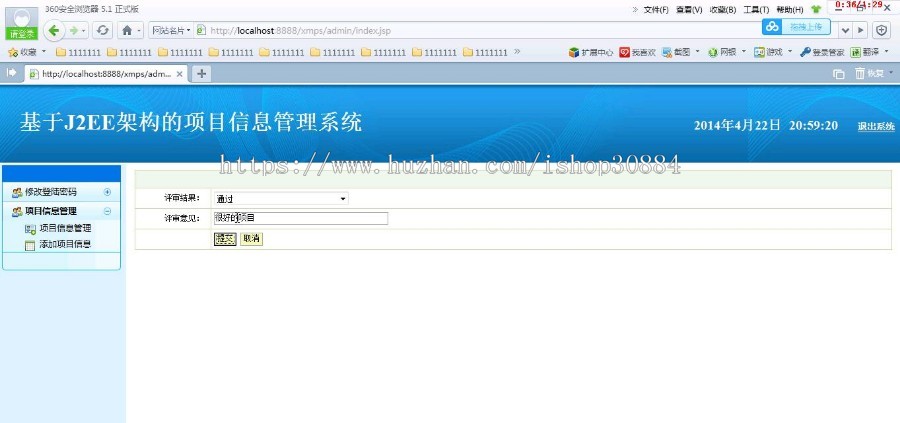Collapse 项目信息管理 with minus icon

click(107, 211)
